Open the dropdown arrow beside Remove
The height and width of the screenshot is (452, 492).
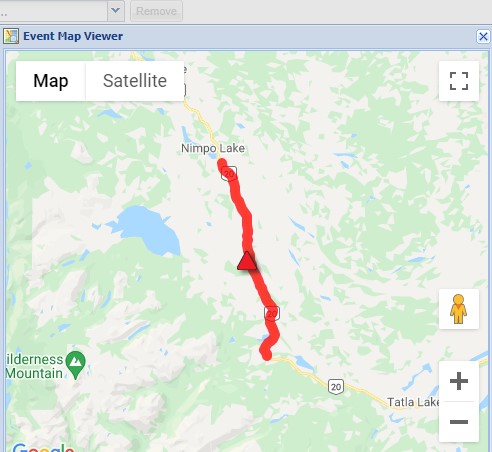point(116,11)
